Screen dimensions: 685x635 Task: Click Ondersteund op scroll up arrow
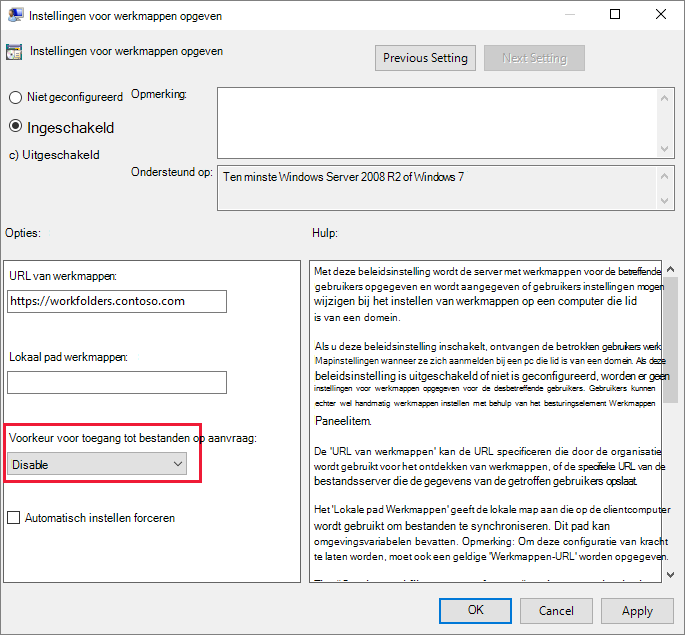pyautogui.click(x=664, y=176)
